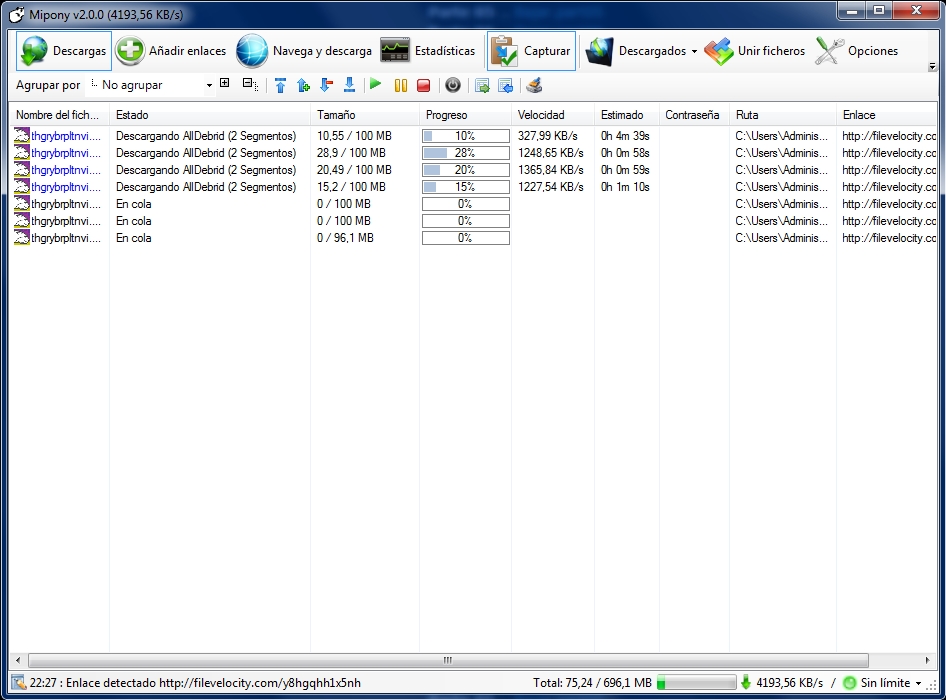This screenshot has width=946, height=700.
Task: Click the Ruta column header
Action: click(x=783, y=115)
